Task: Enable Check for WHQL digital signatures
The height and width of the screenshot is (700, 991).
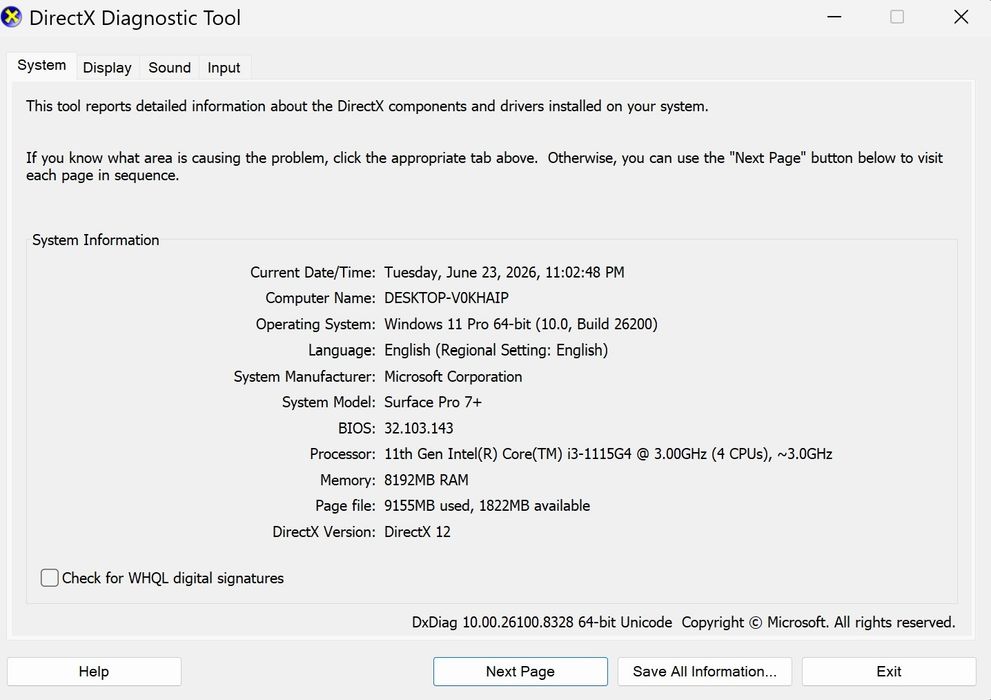Action: point(49,577)
